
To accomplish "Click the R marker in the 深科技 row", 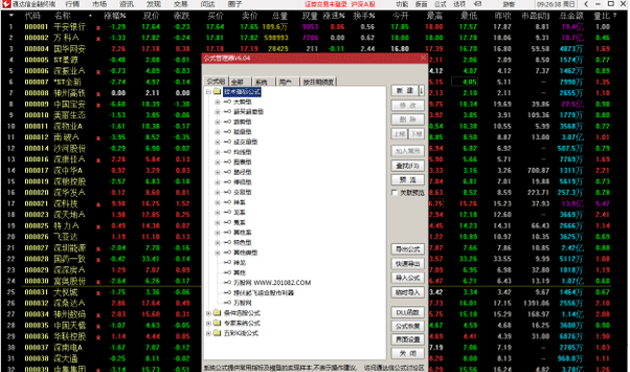I will pos(98,204).
